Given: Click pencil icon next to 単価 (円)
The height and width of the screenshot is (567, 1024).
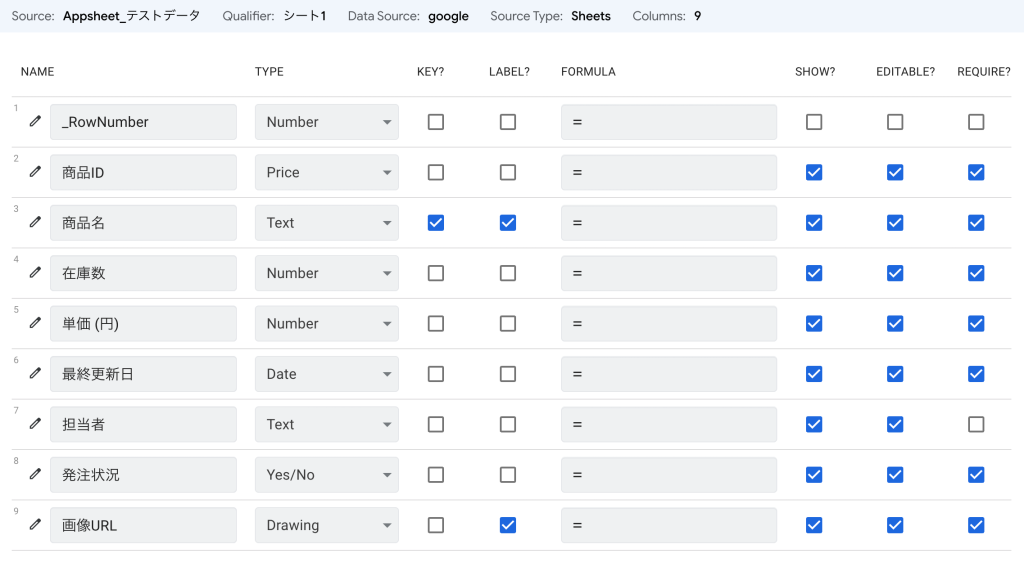Looking at the screenshot, I should click(x=35, y=323).
